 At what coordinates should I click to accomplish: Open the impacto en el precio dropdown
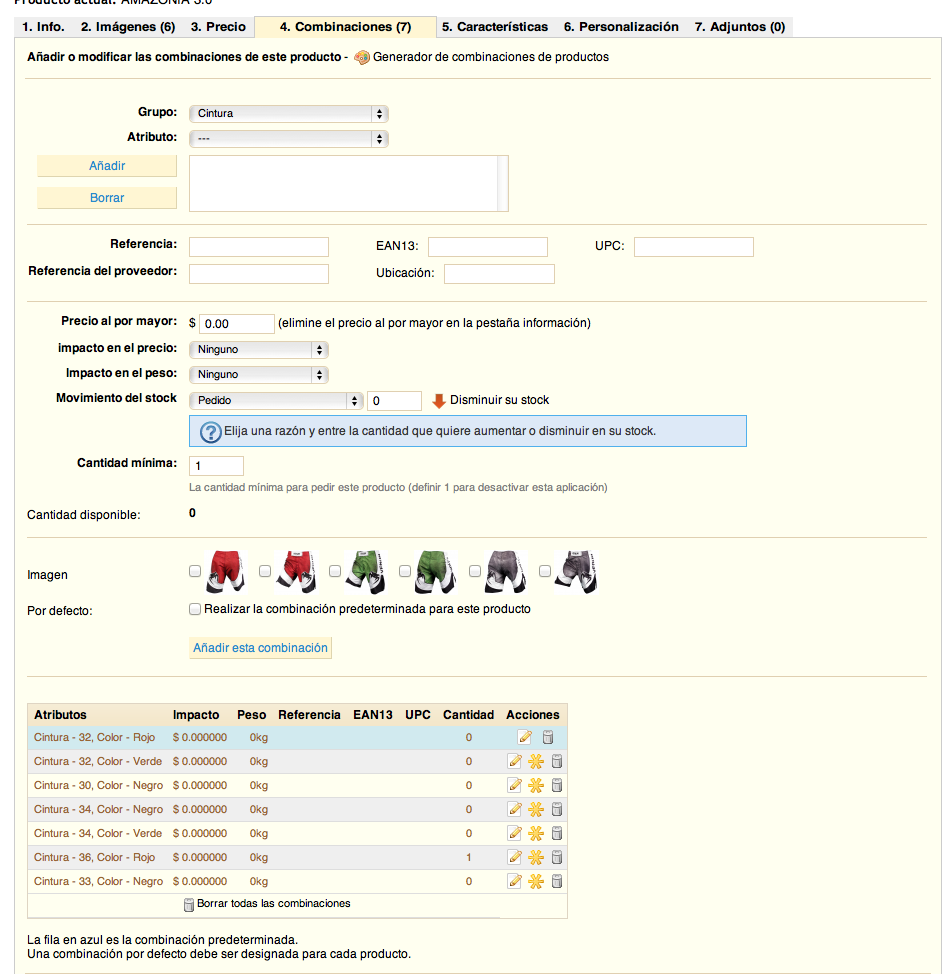[259, 350]
